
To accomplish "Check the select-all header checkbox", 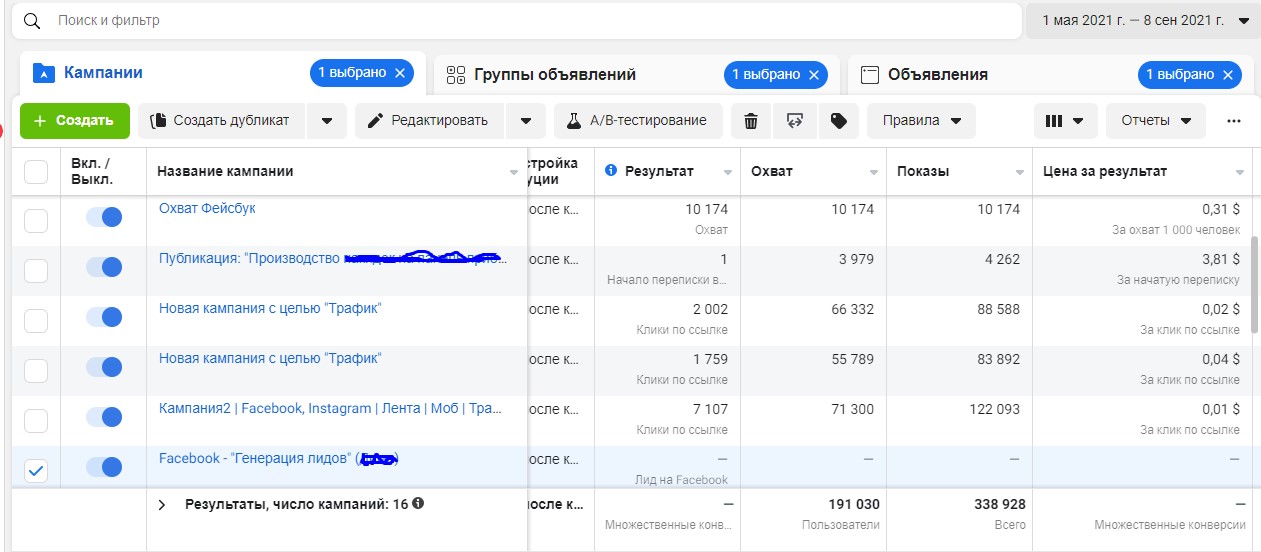I will (x=36, y=172).
